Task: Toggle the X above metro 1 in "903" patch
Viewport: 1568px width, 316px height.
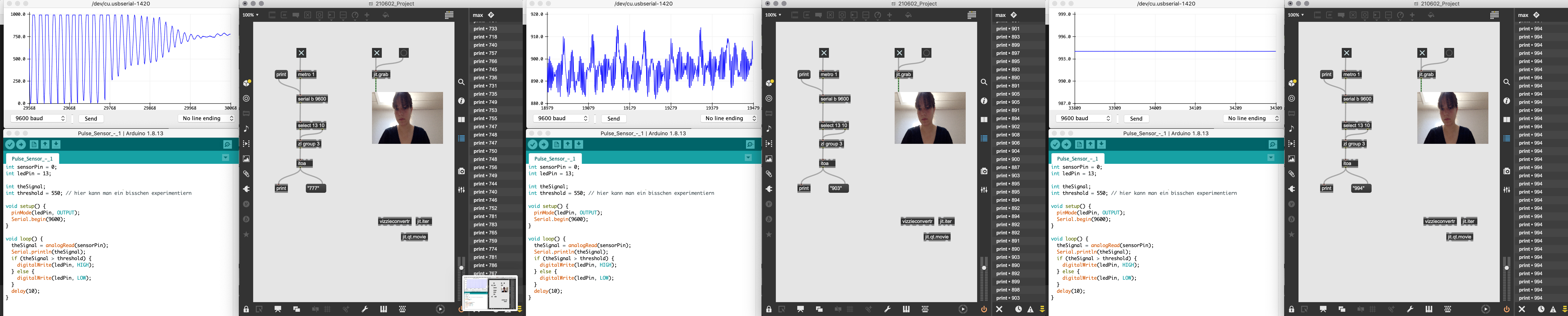Action: [824, 53]
